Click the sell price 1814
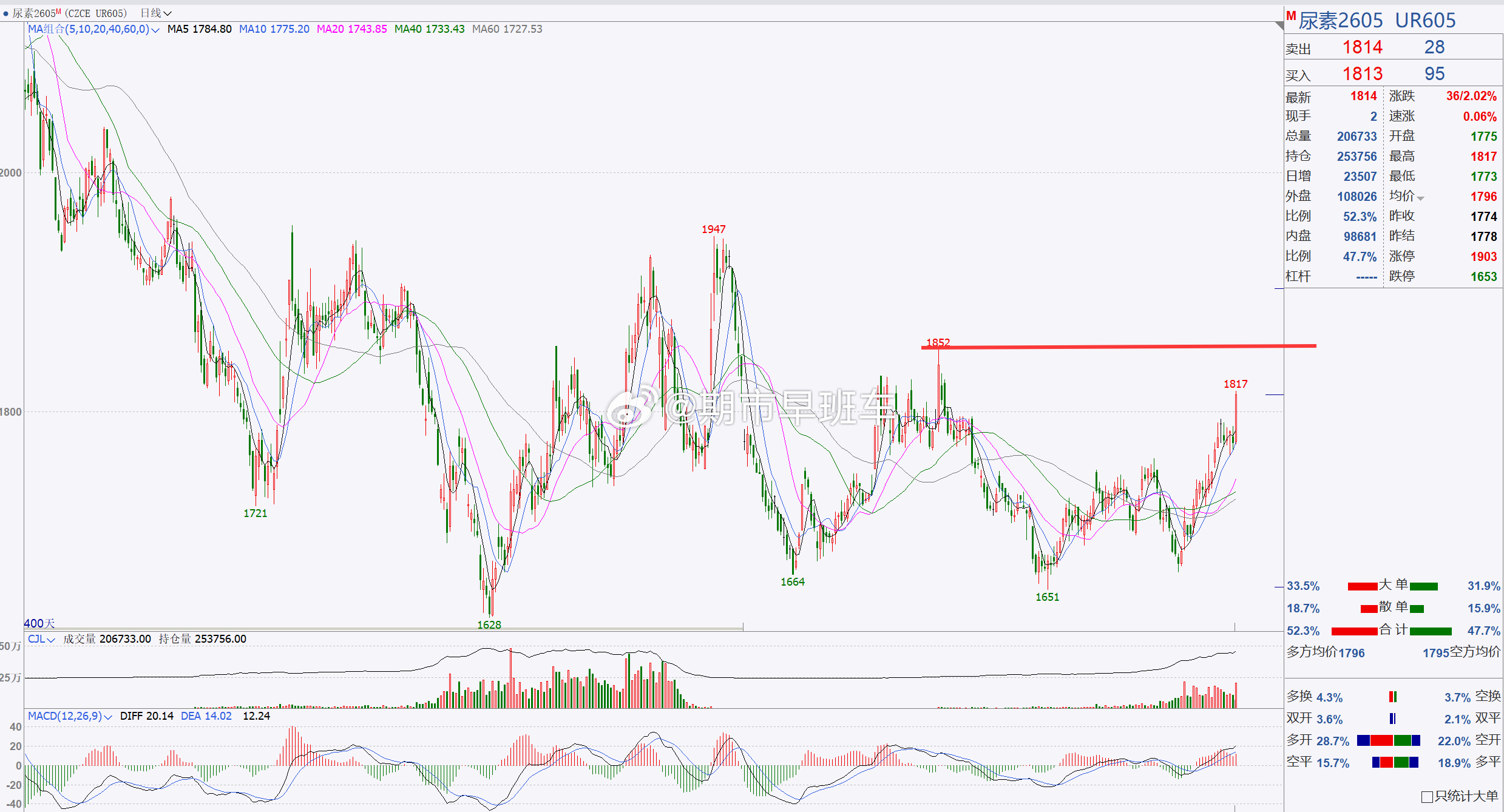 point(1362,47)
